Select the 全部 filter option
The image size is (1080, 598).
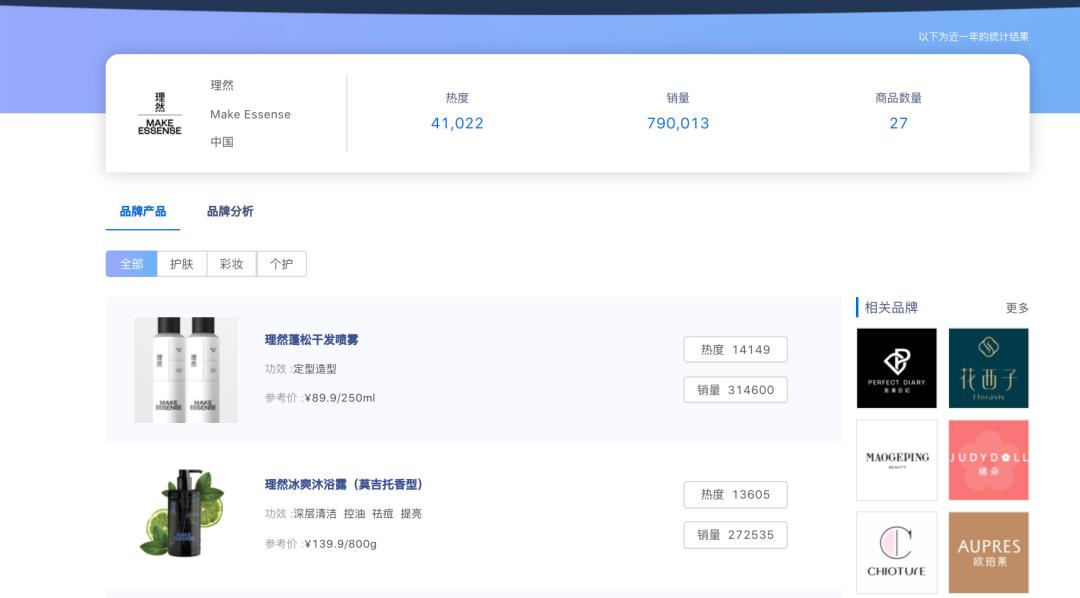[130, 263]
